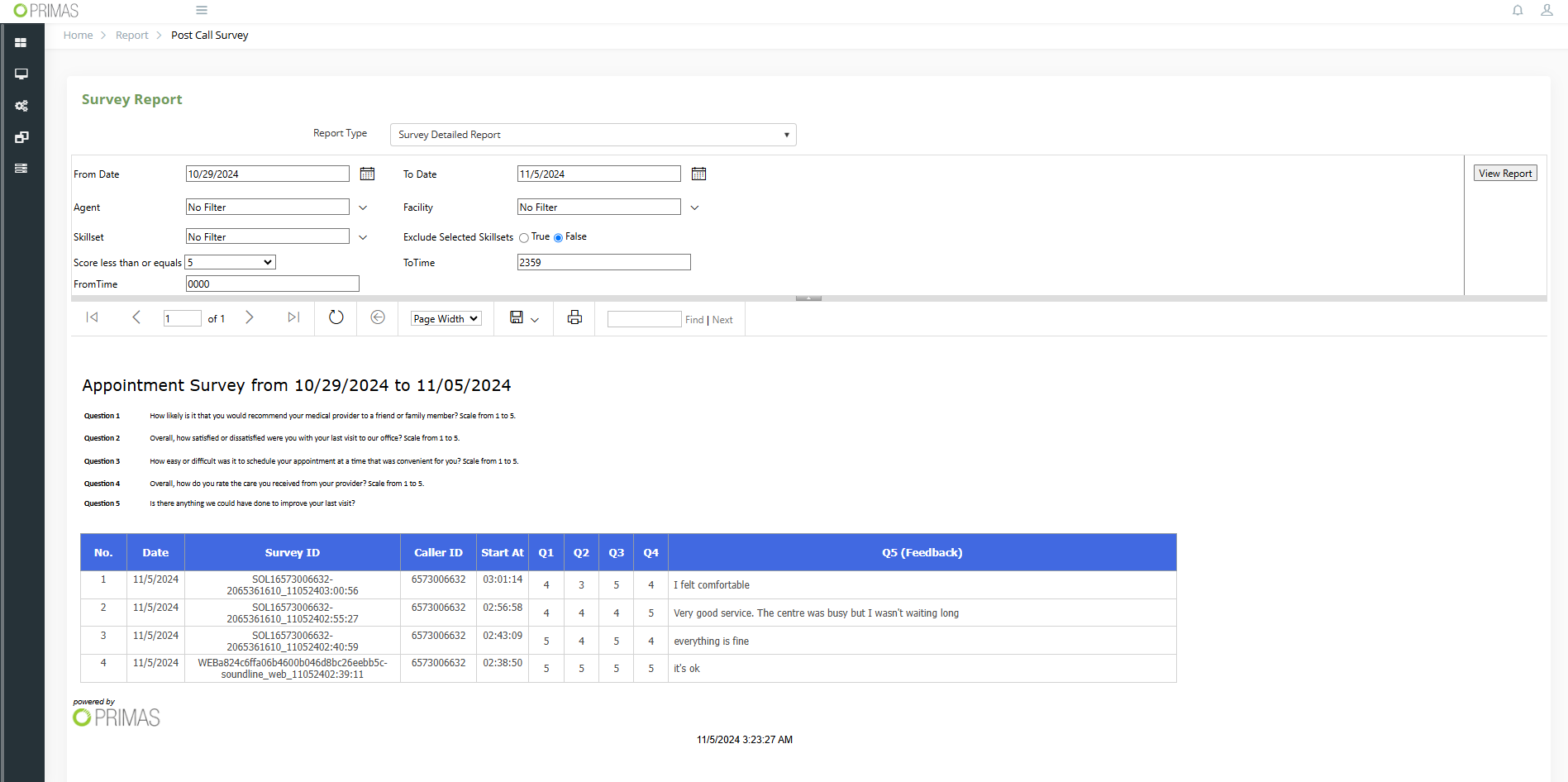Print the report using printer icon
The height and width of the screenshot is (782, 1568).
coord(574,317)
